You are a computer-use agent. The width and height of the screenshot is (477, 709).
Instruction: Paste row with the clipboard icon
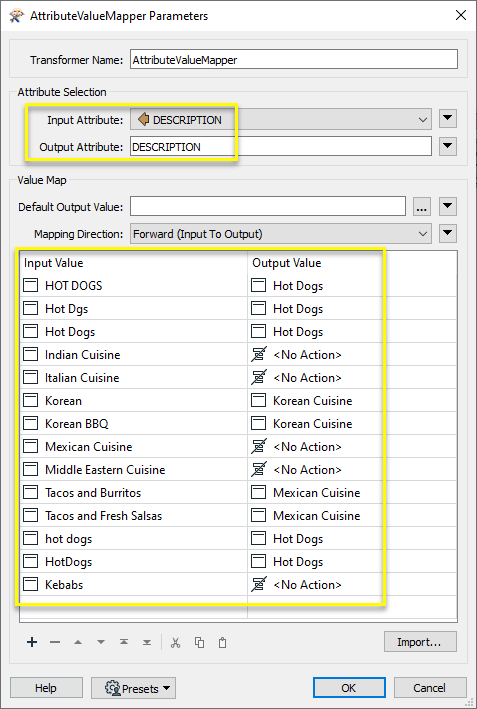(222, 643)
